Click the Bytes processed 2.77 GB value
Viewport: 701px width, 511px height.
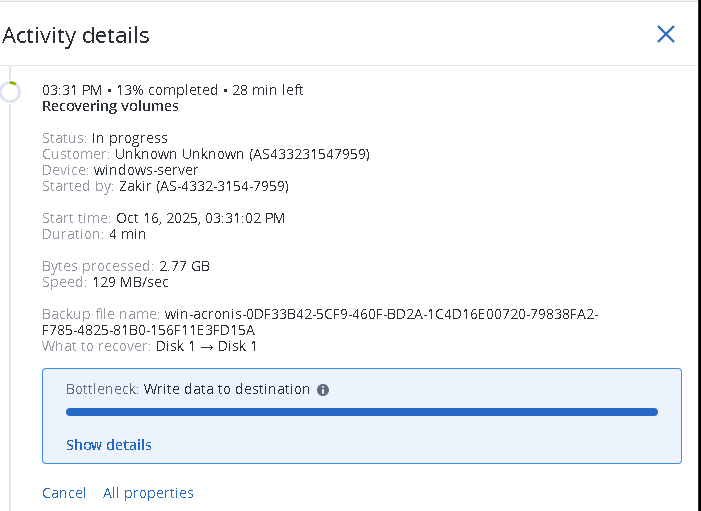pyautogui.click(x=184, y=266)
